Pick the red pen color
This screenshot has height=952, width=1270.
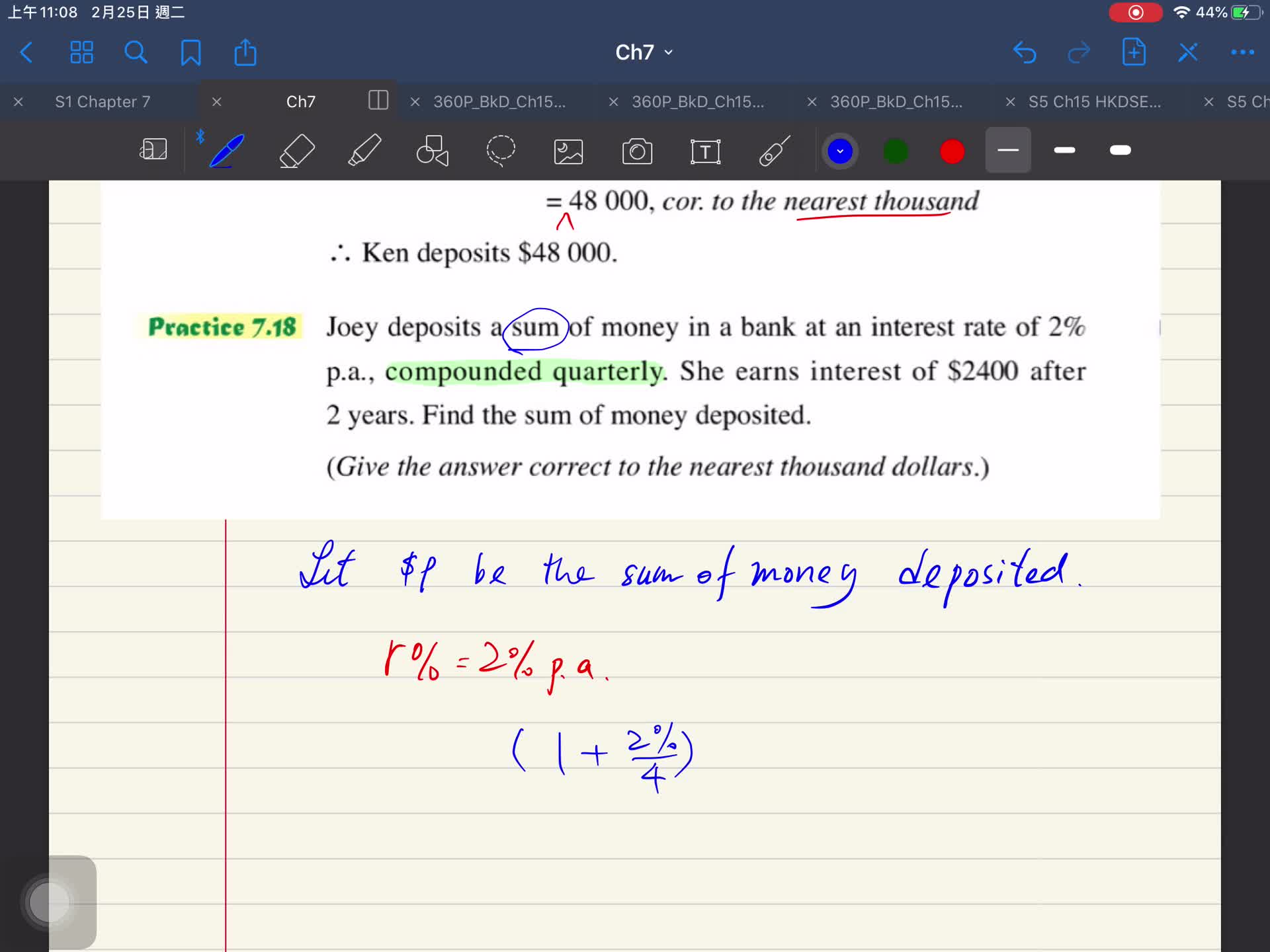pyautogui.click(x=952, y=151)
